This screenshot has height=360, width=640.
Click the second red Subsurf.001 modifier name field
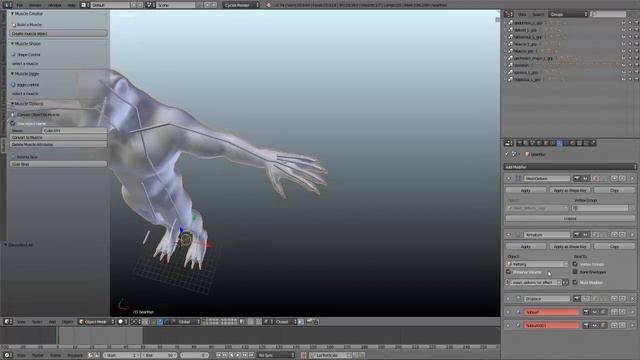point(551,325)
